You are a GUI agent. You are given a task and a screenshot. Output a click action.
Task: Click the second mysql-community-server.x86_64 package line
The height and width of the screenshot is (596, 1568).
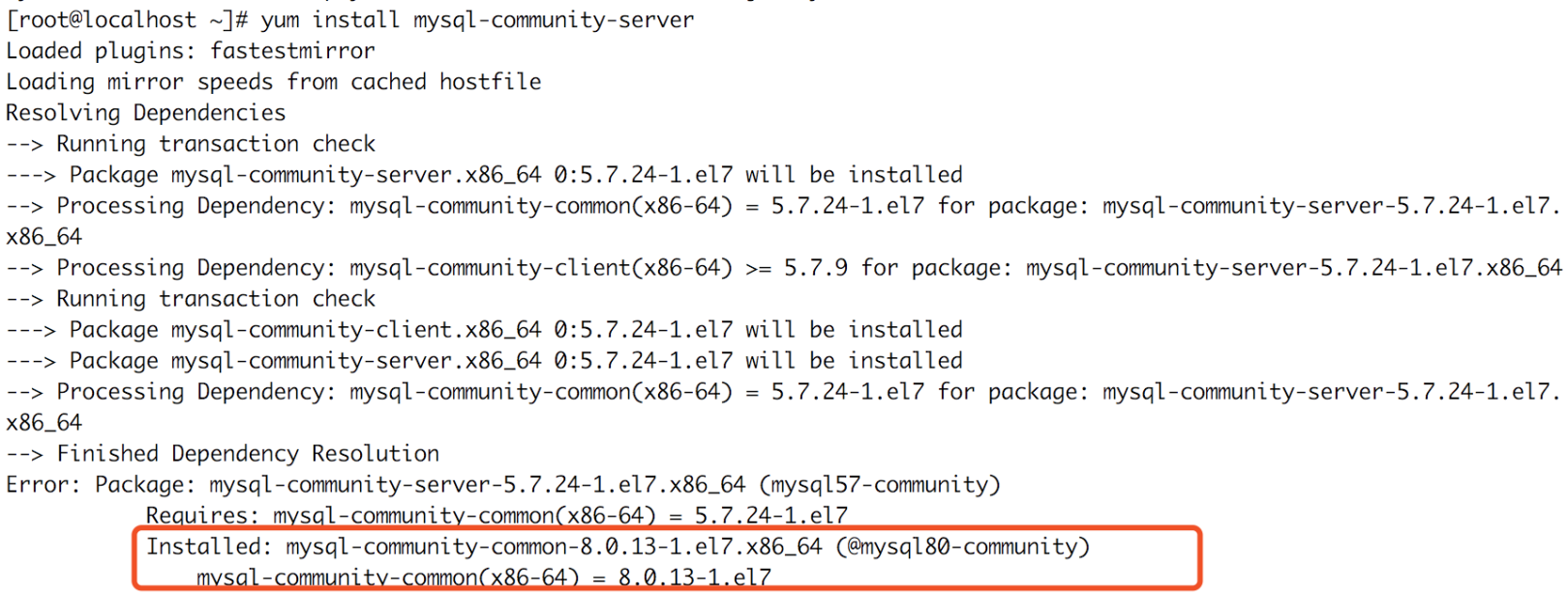coord(484,361)
